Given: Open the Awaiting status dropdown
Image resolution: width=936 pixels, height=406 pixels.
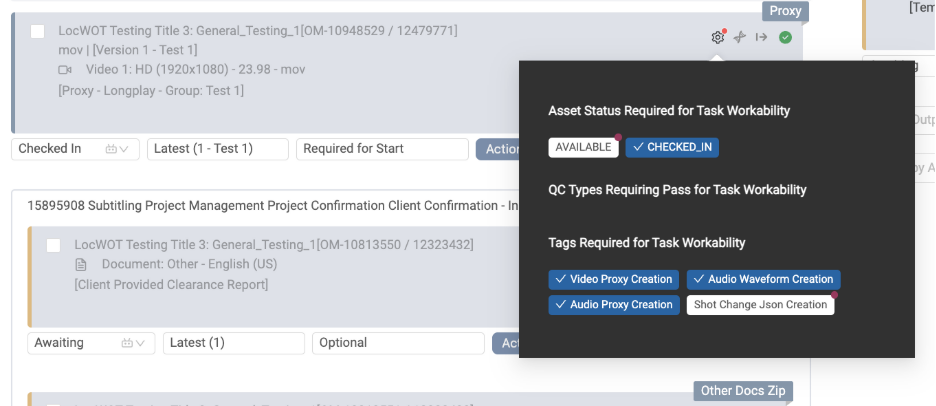Looking at the screenshot, I should (91, 343).
